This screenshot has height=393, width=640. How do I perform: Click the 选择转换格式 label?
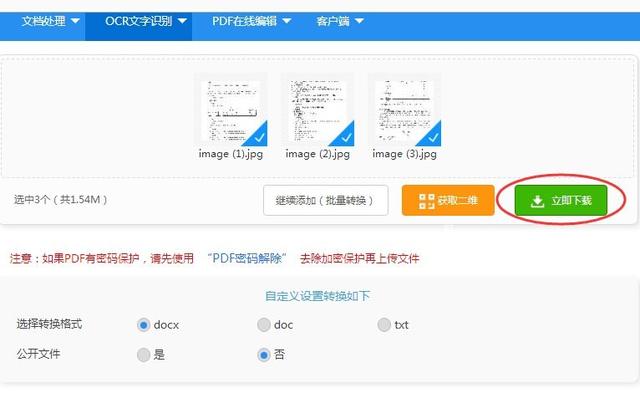[49, 324]
